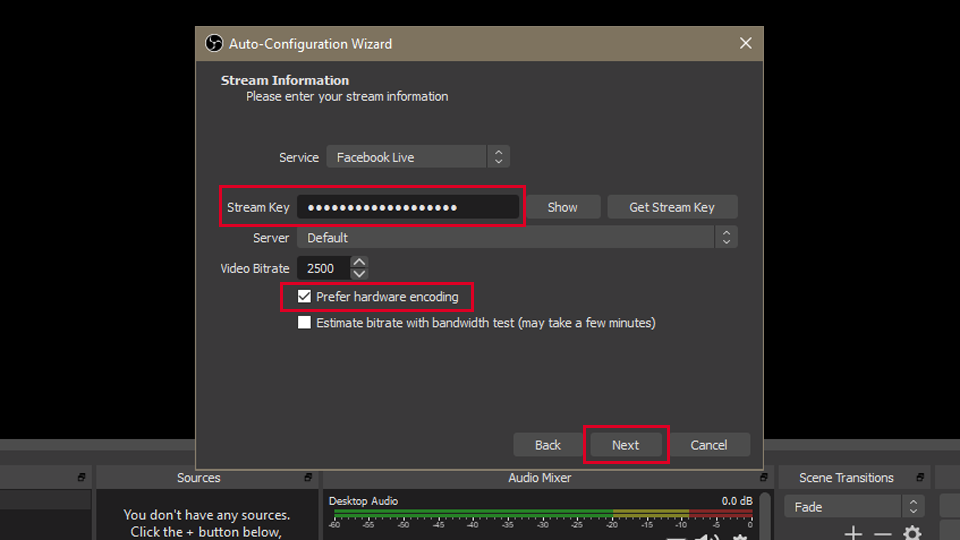The image size is (960, 540).
Task: Click Next to continue the wizard
Action: tap(625, 444)
